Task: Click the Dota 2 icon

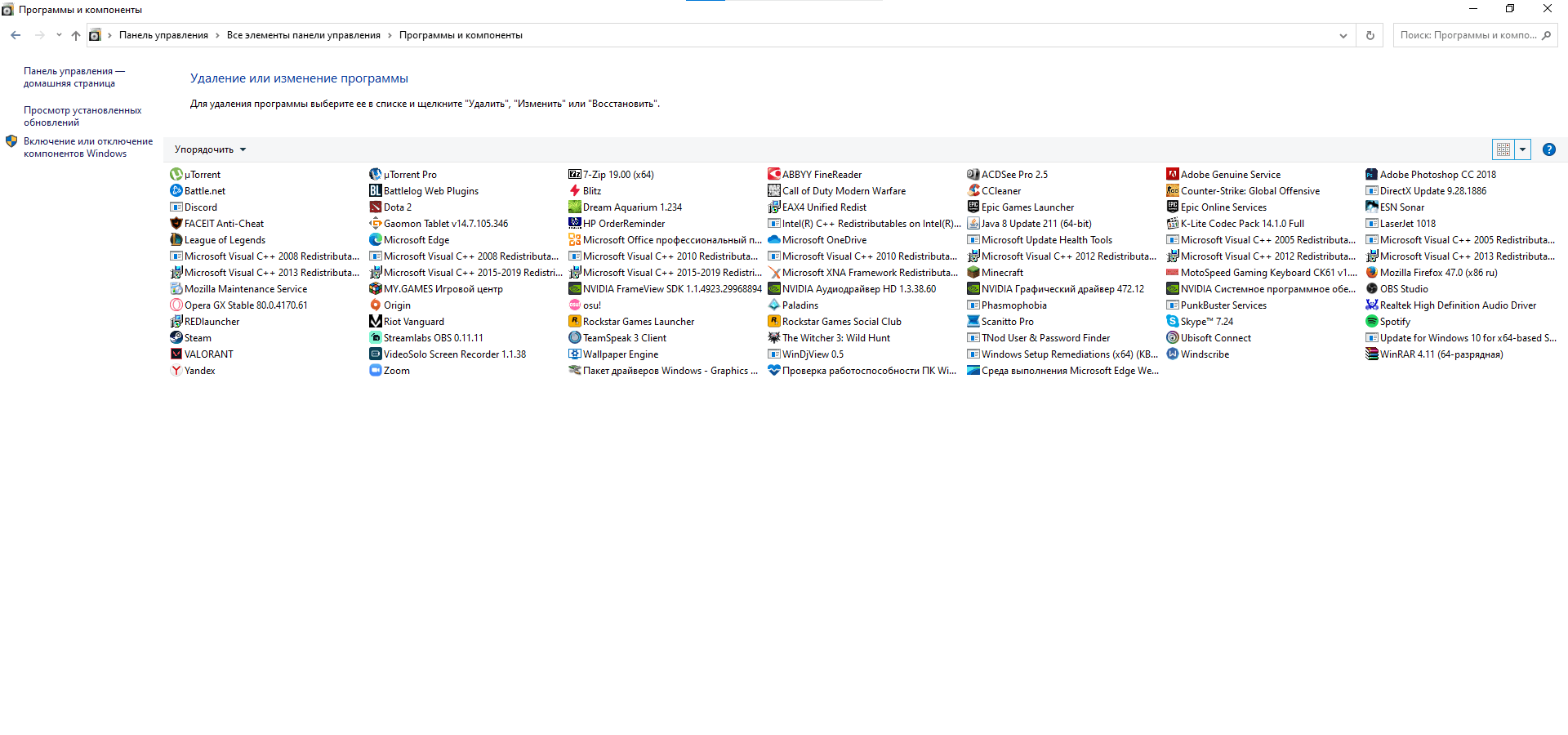Action: 375,207
